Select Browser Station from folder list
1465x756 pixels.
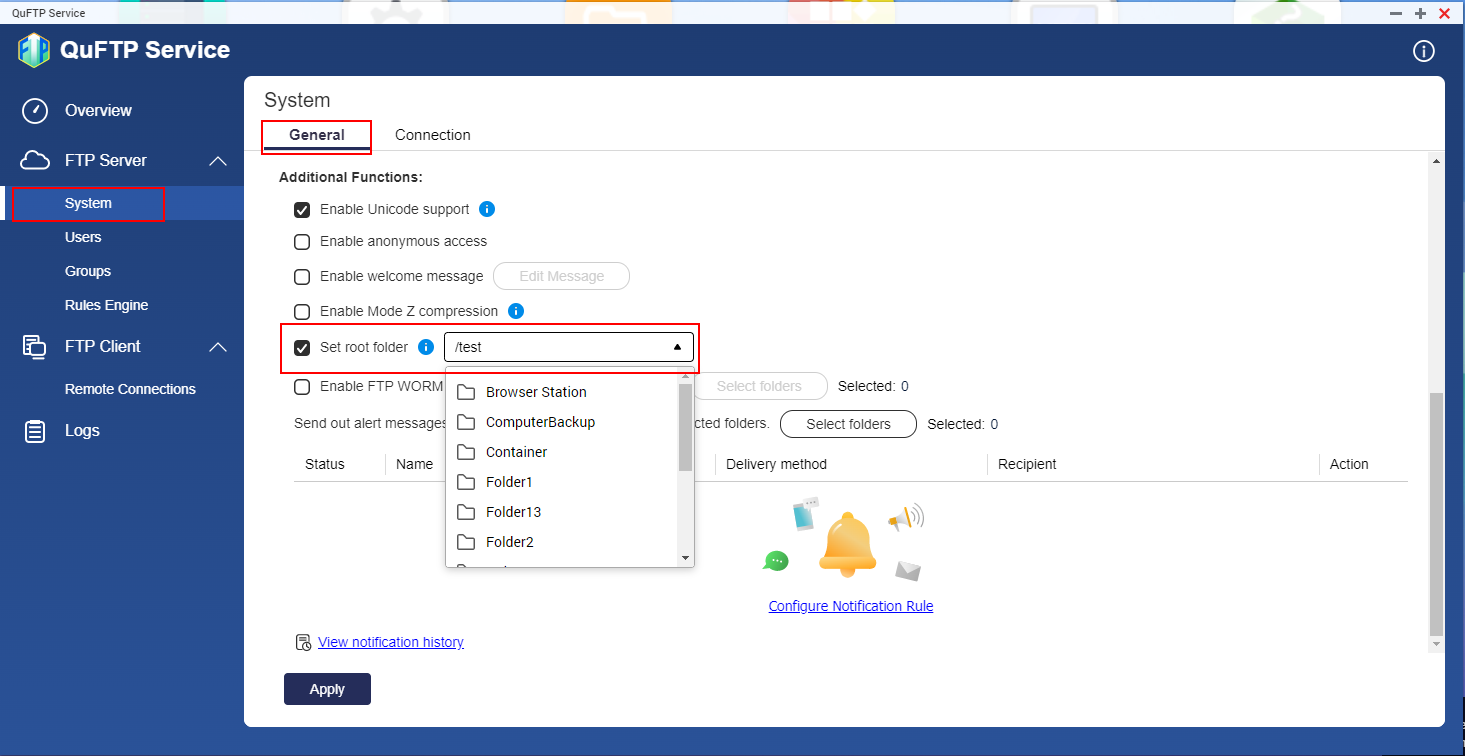click(562, 392)
